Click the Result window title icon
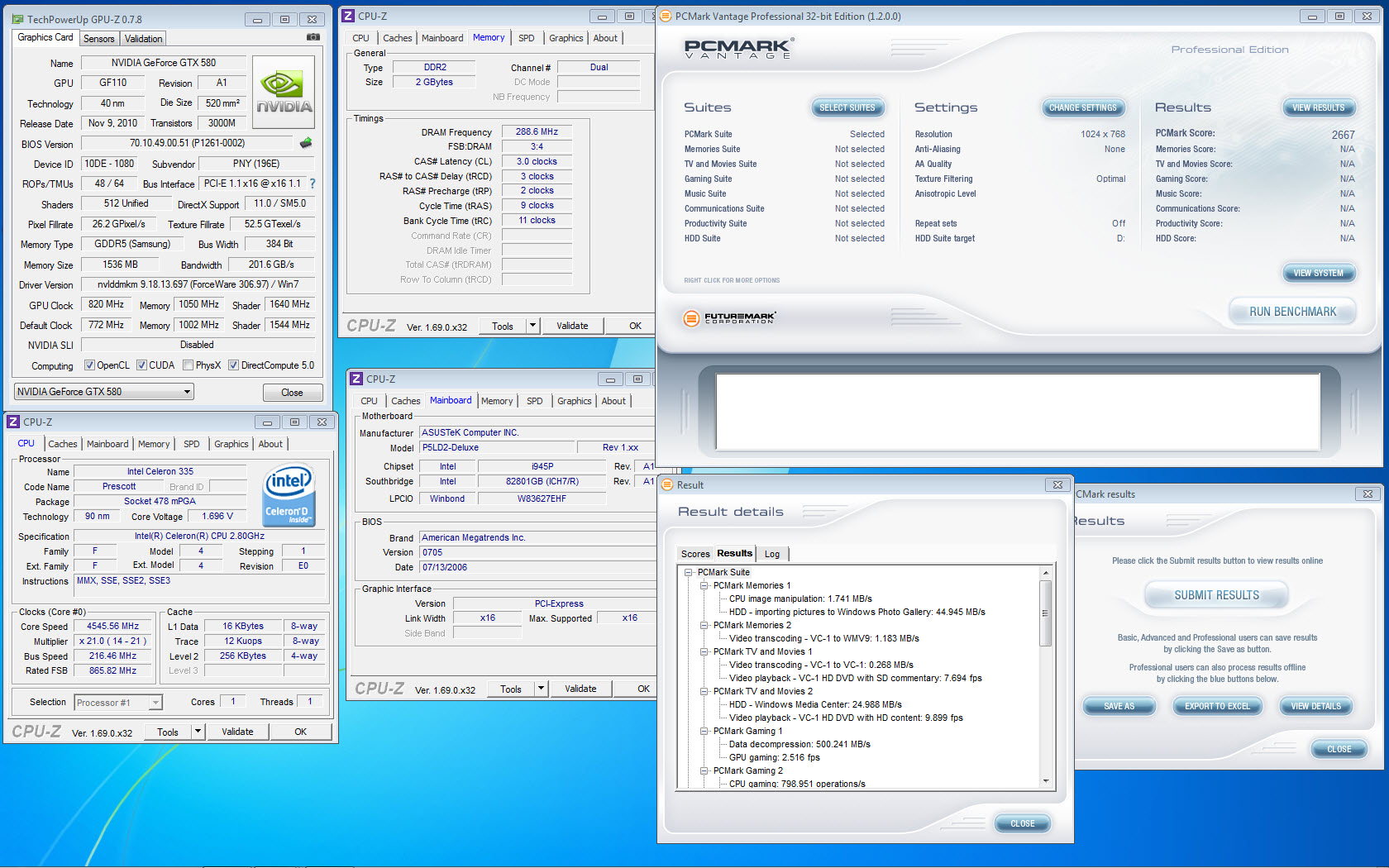1389x868 pixels. (x=667, y=485)
